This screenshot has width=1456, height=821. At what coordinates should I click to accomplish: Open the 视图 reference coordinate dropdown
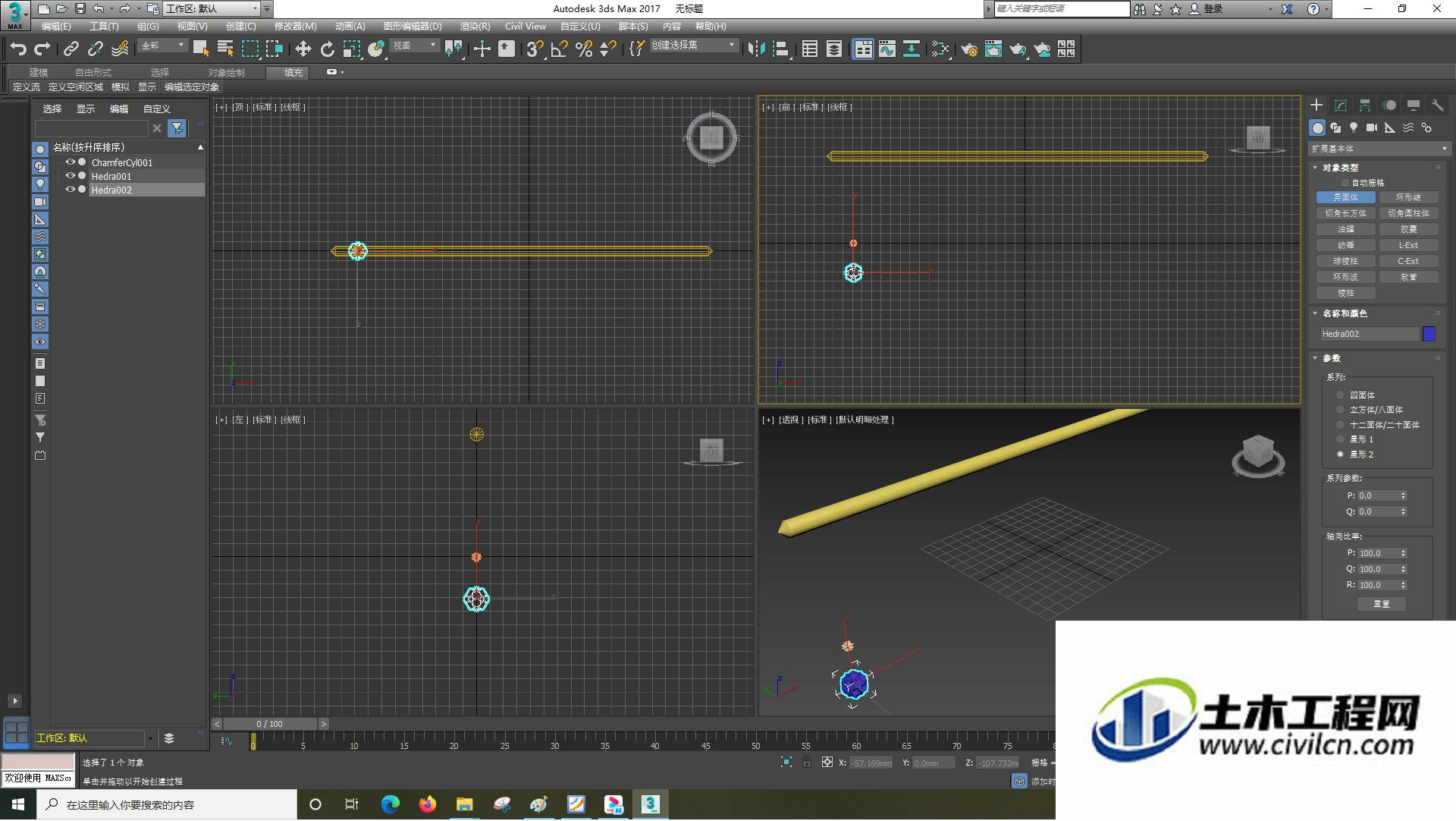414,46
